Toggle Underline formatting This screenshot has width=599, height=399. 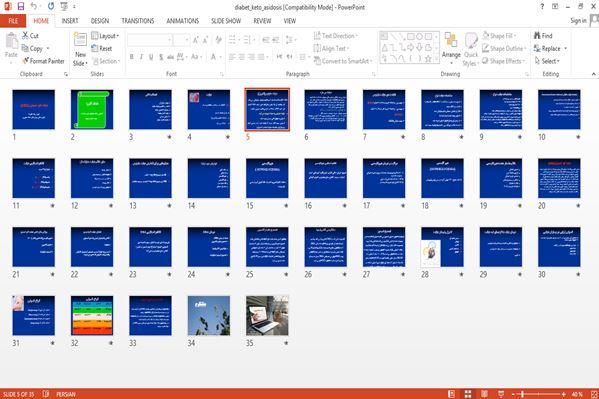click(x=151, y=57)
